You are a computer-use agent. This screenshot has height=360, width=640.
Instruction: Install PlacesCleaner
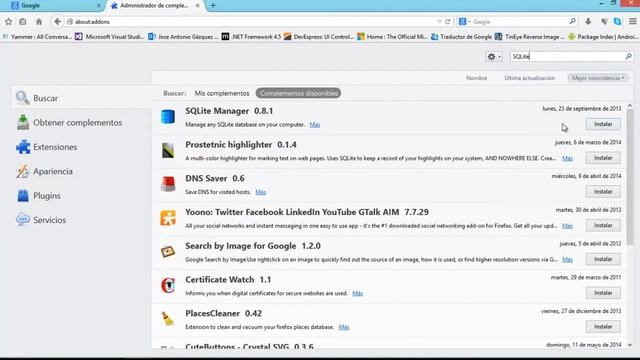coord(603,327)
